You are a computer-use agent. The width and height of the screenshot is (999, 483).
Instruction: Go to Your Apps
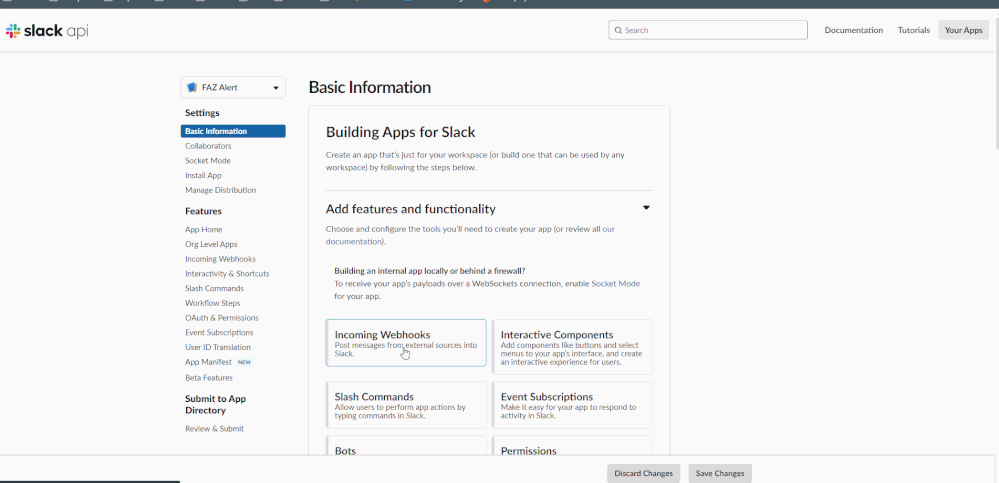click(963, 30)
